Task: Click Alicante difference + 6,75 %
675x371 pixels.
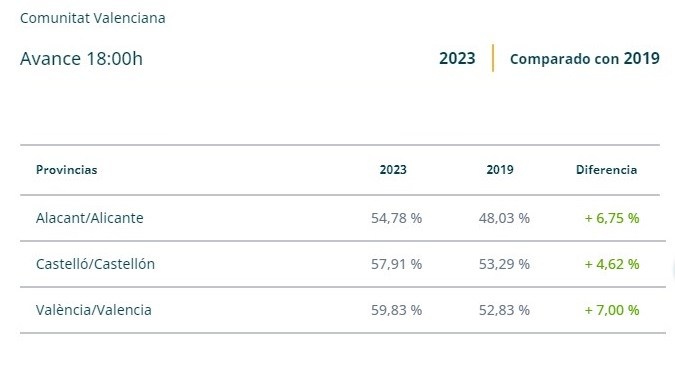Action: pos(612,218)
